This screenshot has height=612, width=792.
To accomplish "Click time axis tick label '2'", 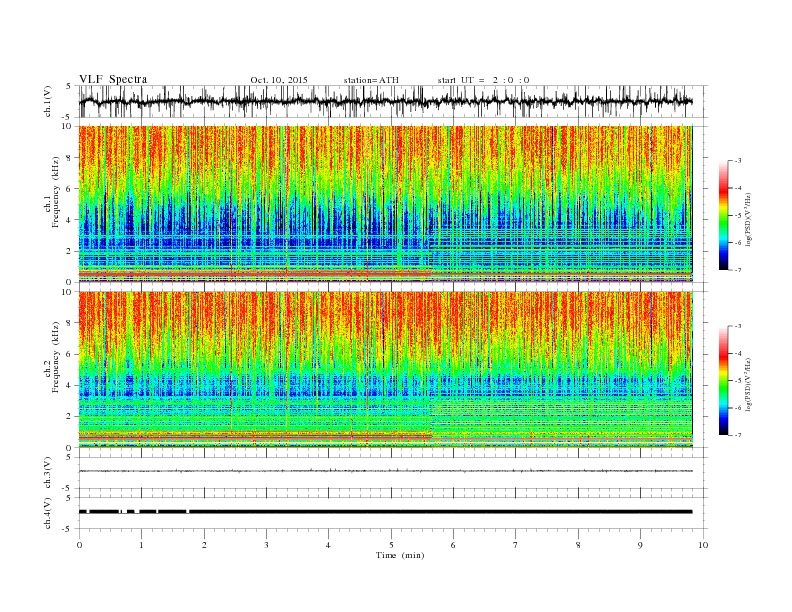I will tap(204, 545).
